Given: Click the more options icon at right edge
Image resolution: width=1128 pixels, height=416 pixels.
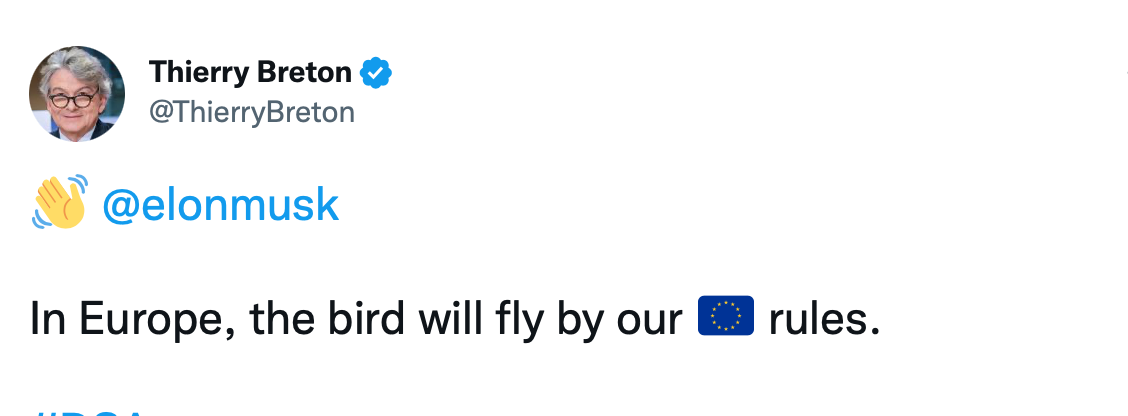Looking at the screenshot, I should (x=1126, y=73).
